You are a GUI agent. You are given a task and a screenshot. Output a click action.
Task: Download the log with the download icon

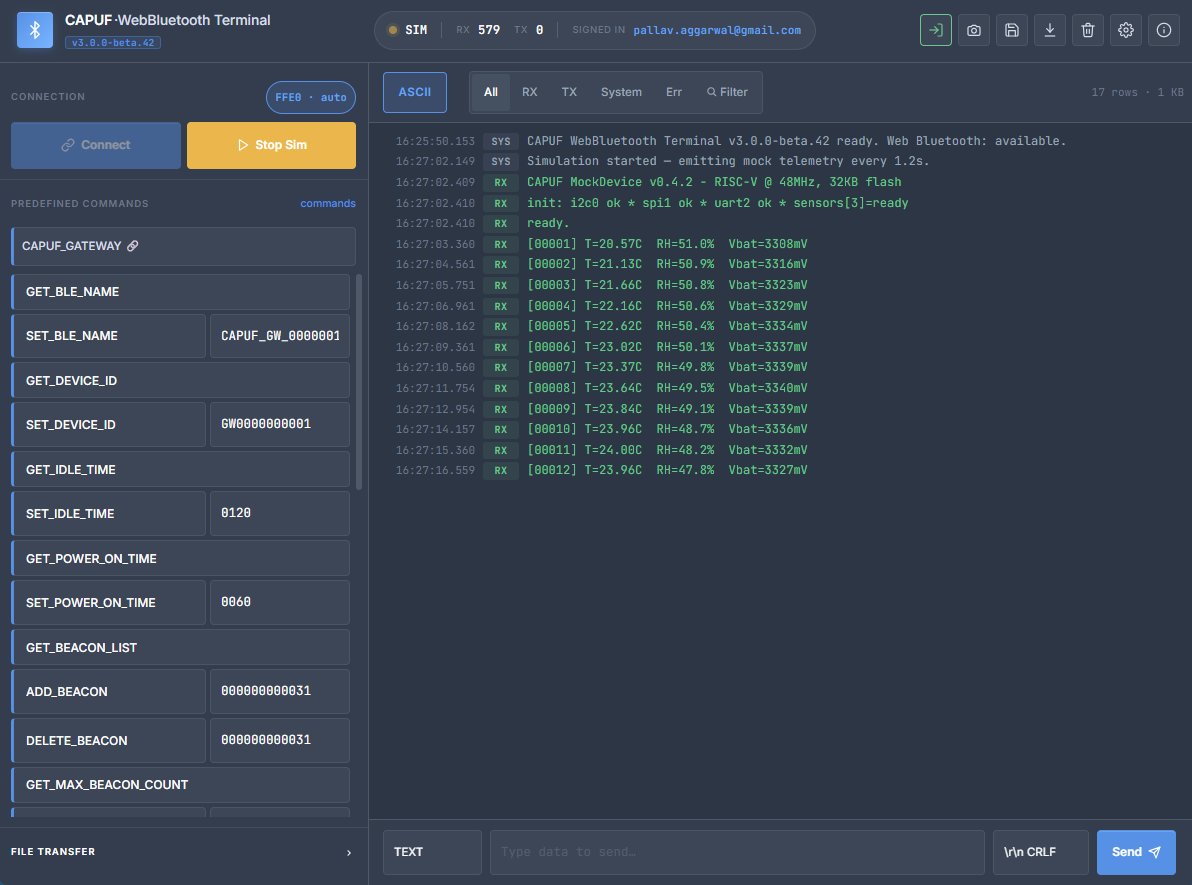pyautogui.click(x=1049, y=30)
